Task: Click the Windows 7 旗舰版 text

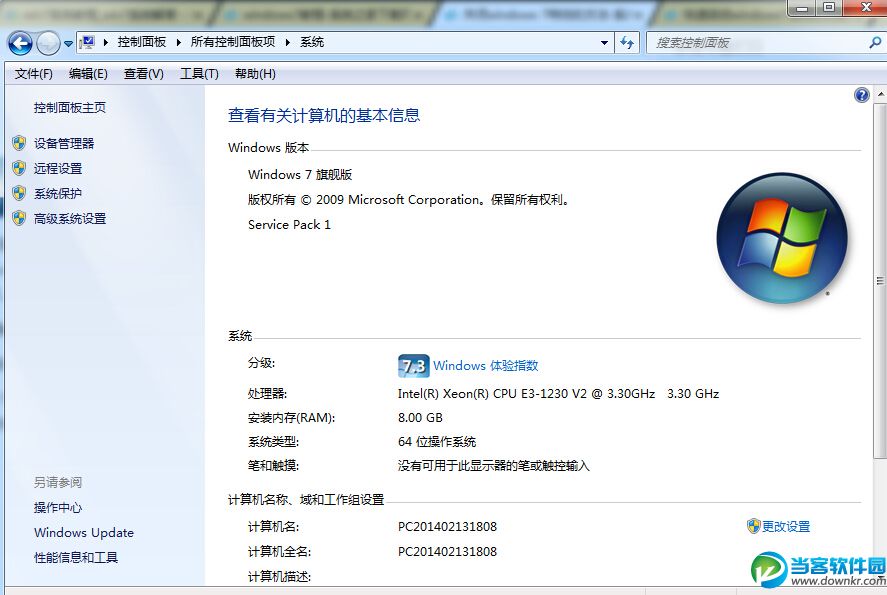Action: point(300,174)
